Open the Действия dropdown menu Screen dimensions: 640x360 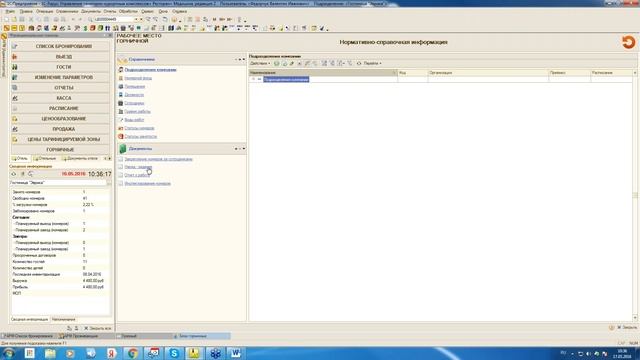[260, 64]
